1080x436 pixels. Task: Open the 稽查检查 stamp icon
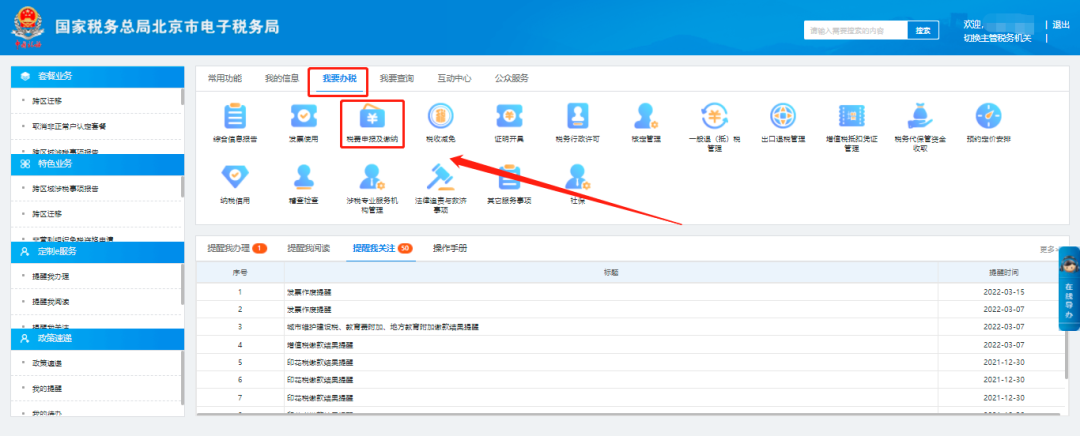[x=303, y=177]
